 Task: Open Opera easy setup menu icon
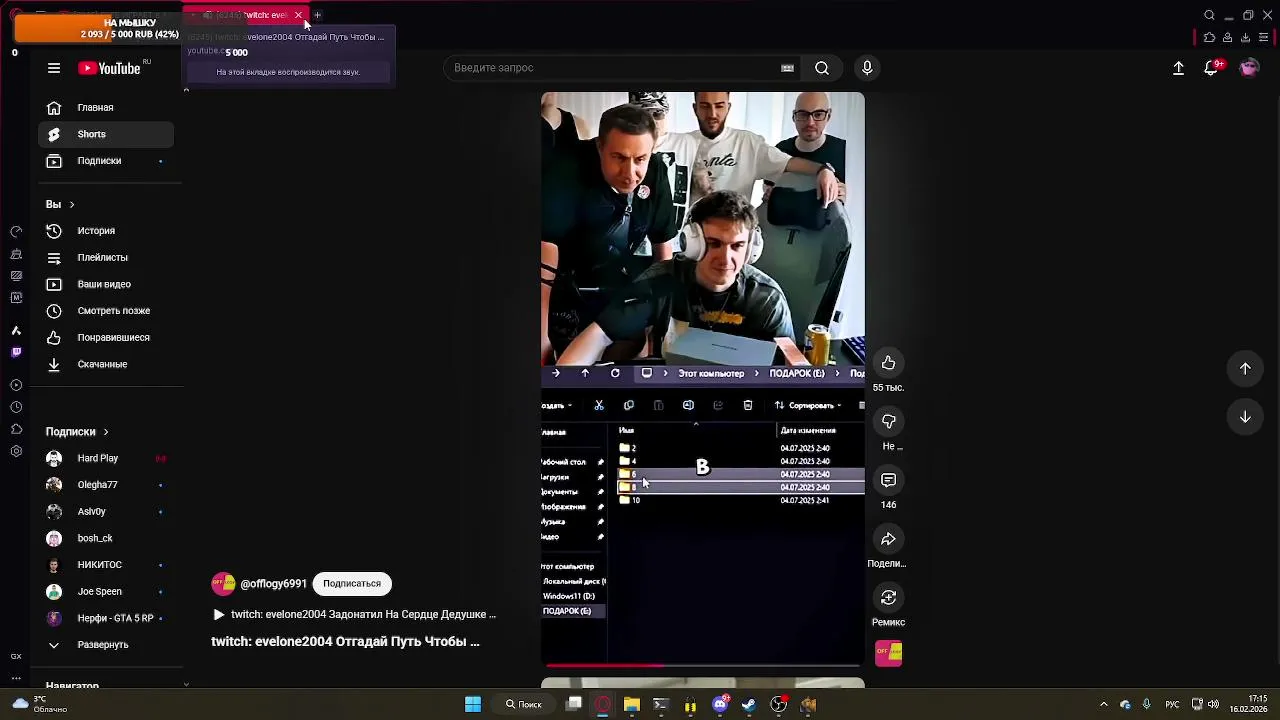1264,38
